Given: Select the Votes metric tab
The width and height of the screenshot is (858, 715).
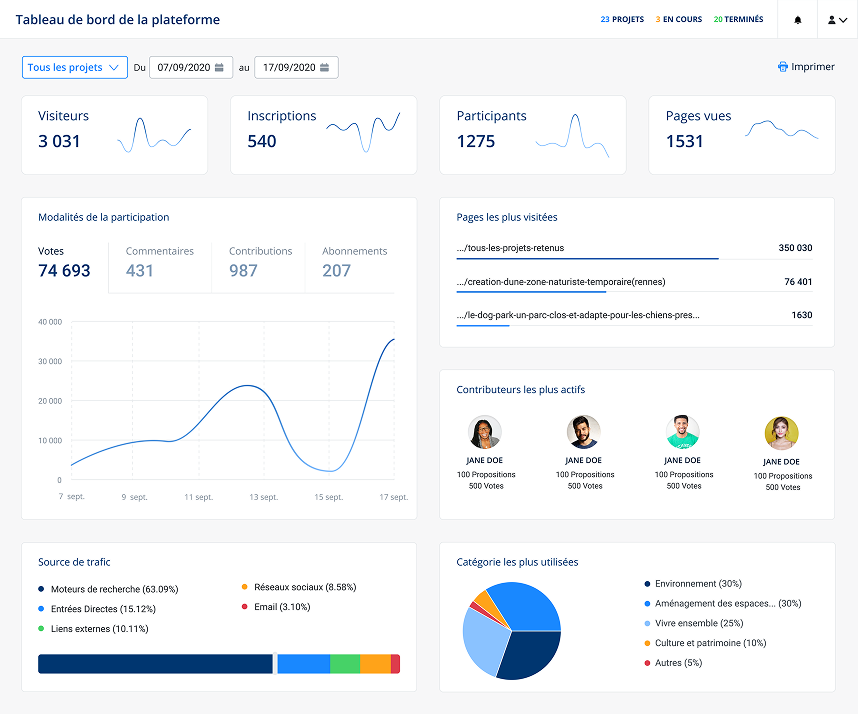Looking at the screenshot, I should tap(62, 260).
